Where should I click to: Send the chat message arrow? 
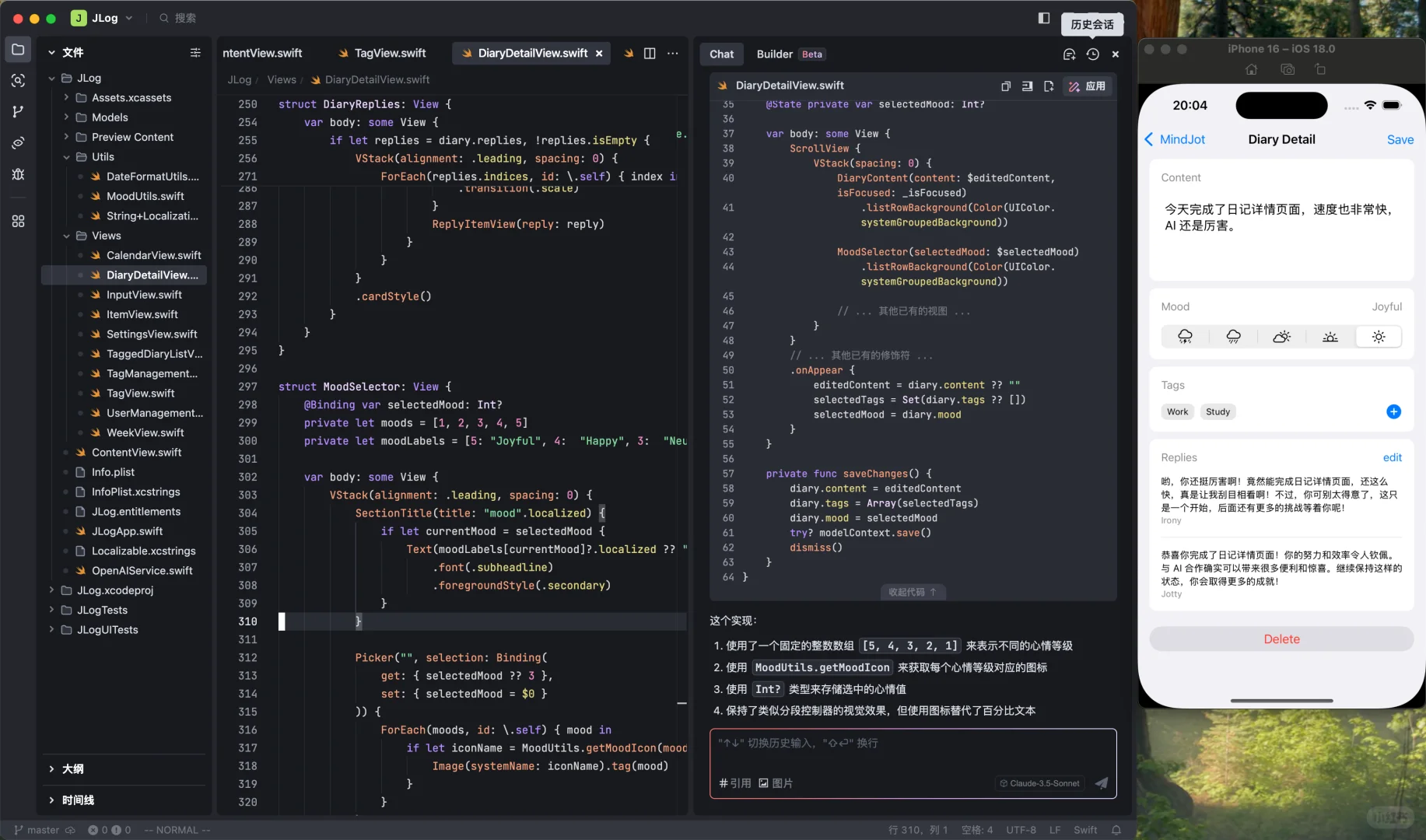(x=1102, y=783)
